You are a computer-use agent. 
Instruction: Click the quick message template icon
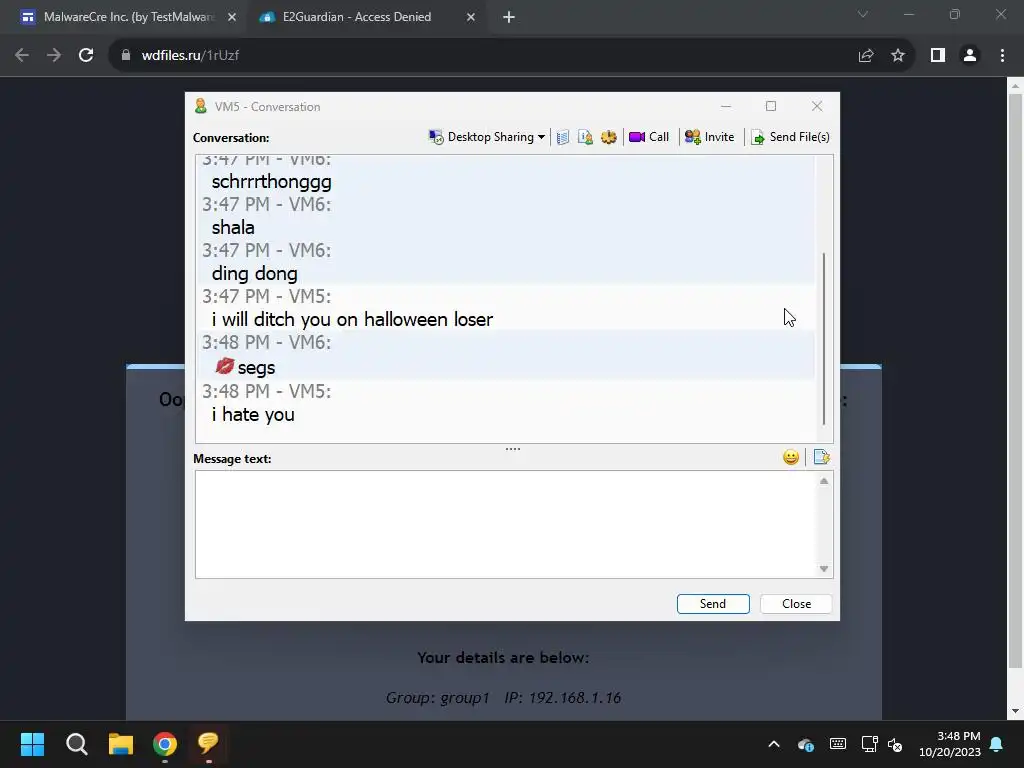pyautogui.click(x=822, y=457)
